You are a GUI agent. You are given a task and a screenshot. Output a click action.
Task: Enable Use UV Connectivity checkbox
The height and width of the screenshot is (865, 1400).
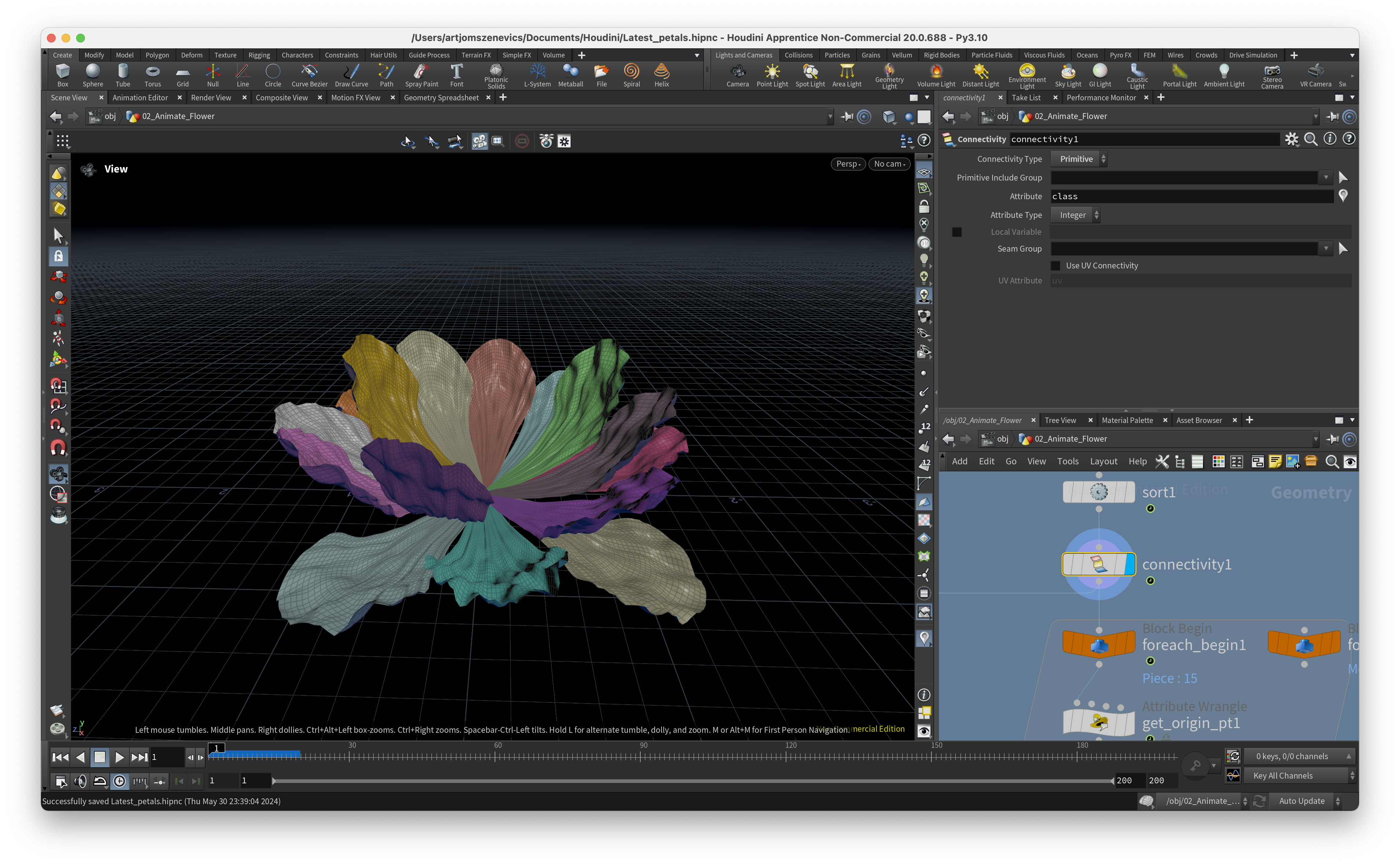coord(1056,266)
